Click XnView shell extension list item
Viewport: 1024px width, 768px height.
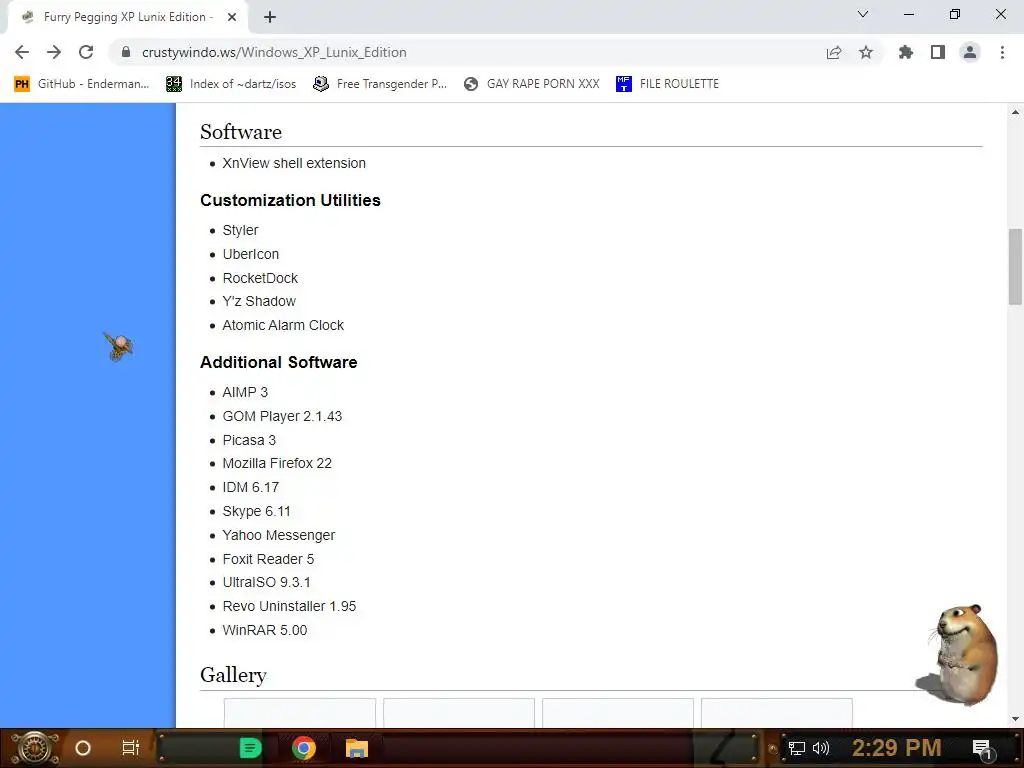point(294,163)
